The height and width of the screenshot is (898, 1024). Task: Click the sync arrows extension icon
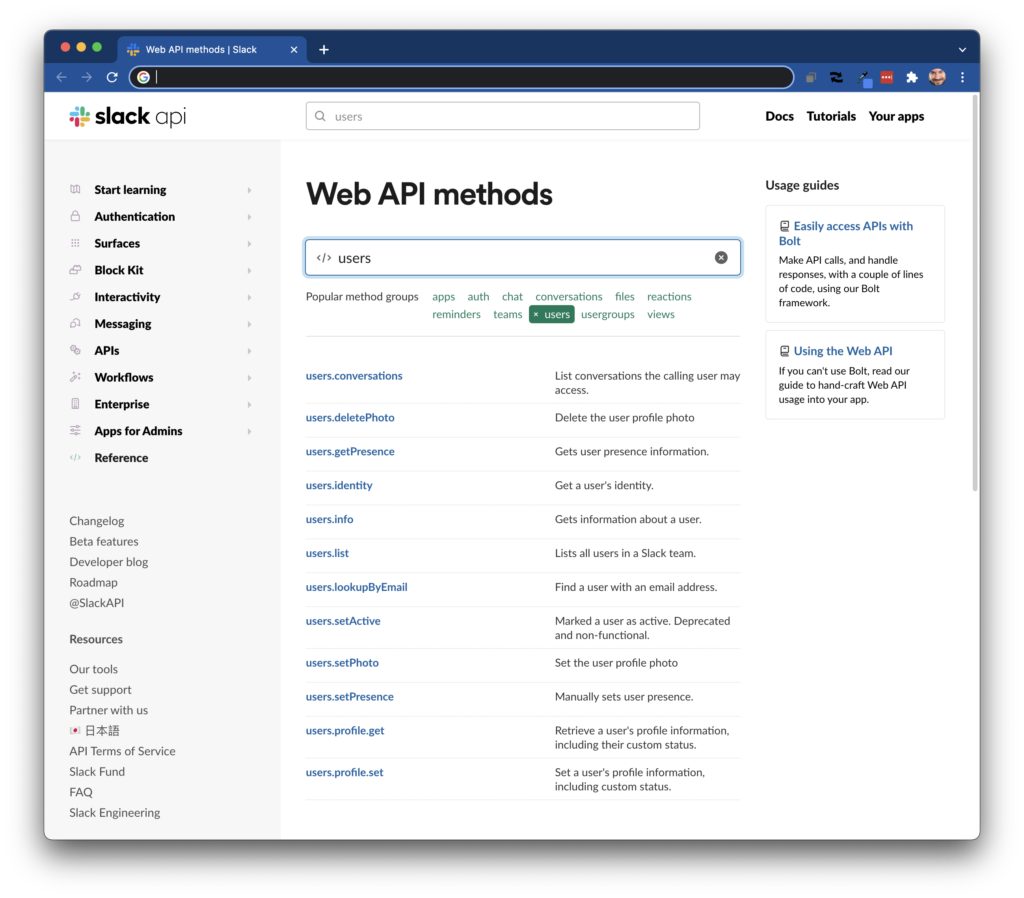pos(836,77)
